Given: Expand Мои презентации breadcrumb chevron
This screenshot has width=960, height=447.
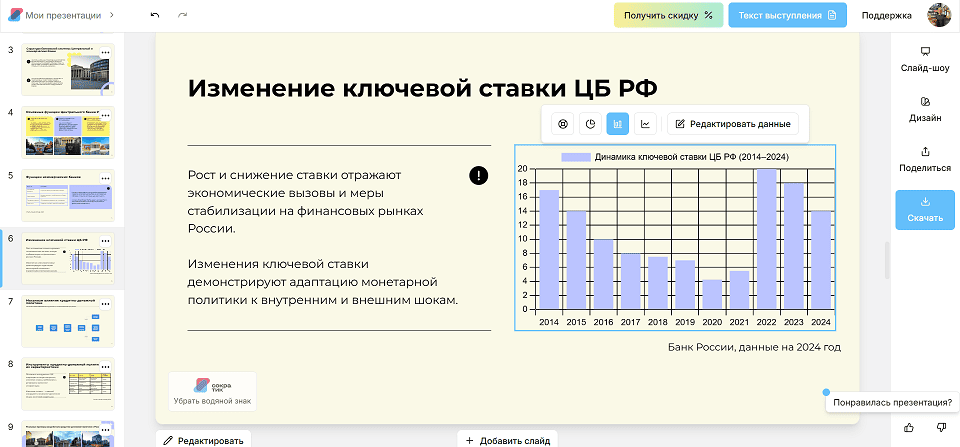Looking at the screenshot, I should (x=111, y=15).
